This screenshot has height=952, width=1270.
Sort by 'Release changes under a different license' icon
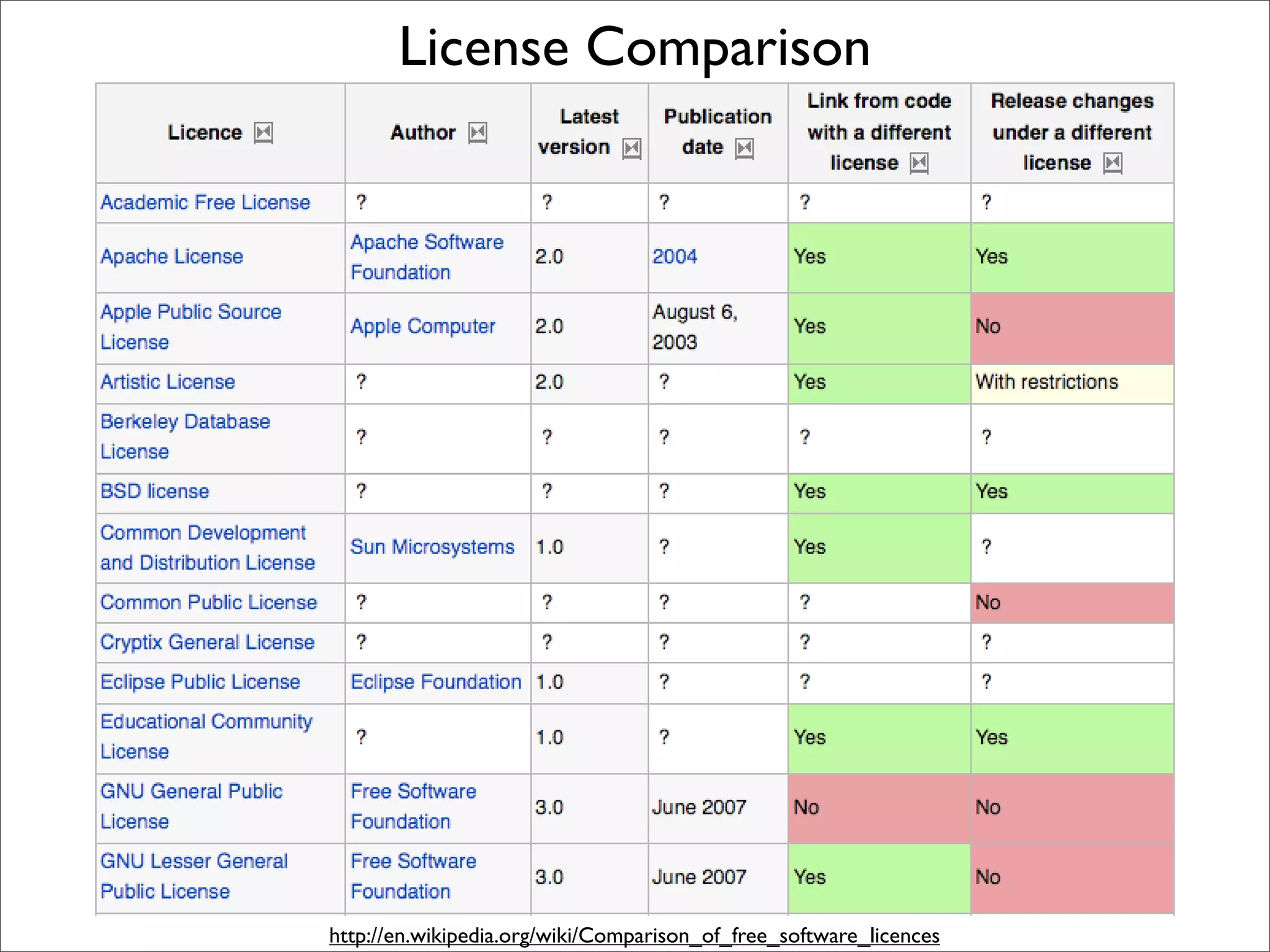pyautogui.click(x=1113, y=164)
